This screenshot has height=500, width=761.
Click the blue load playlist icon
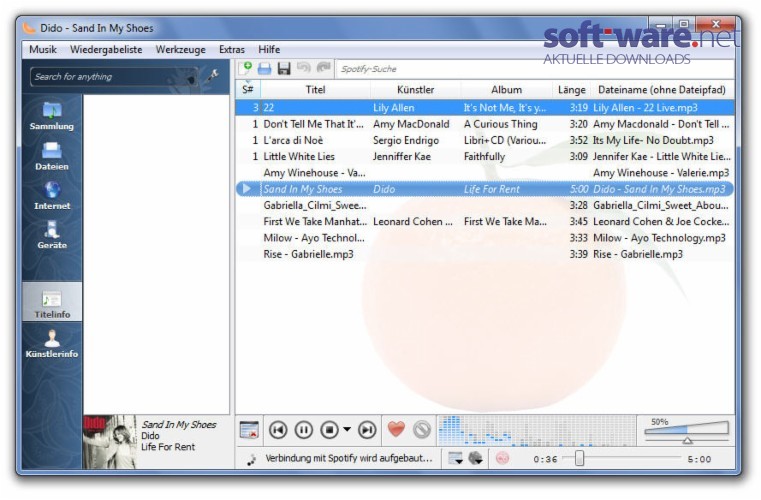265,68
